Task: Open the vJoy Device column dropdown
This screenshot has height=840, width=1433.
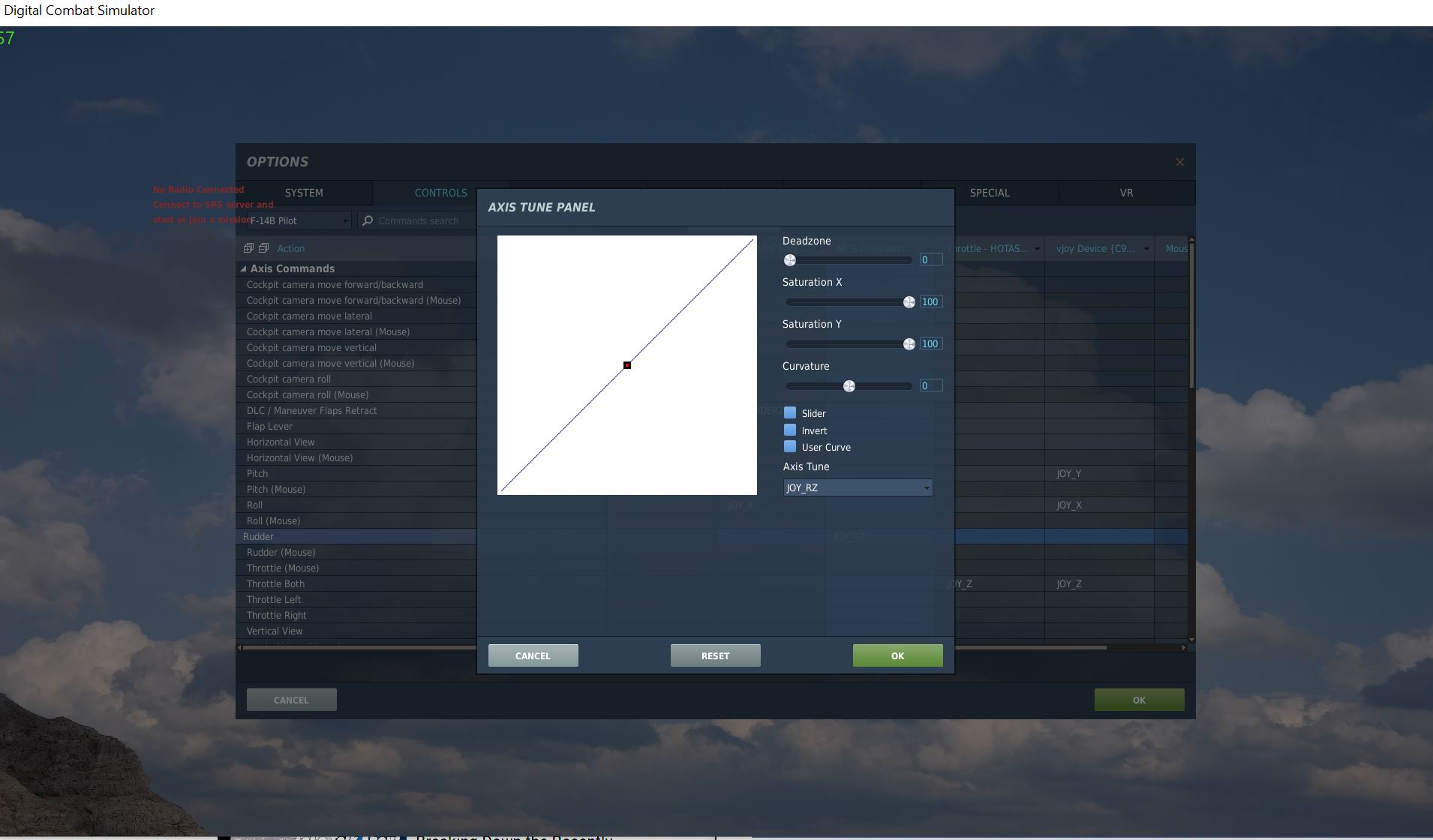Action: 1146,249
